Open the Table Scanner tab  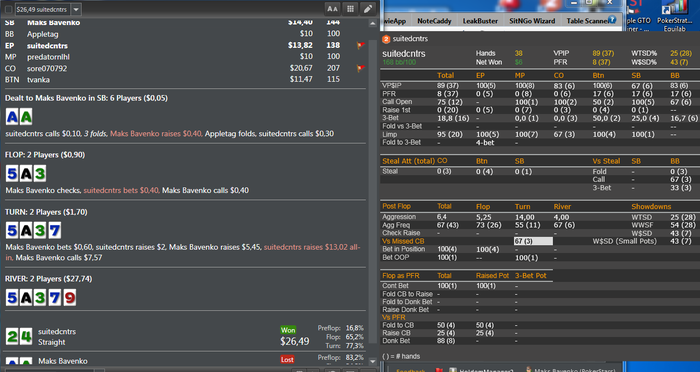click(x=588, y=21)
